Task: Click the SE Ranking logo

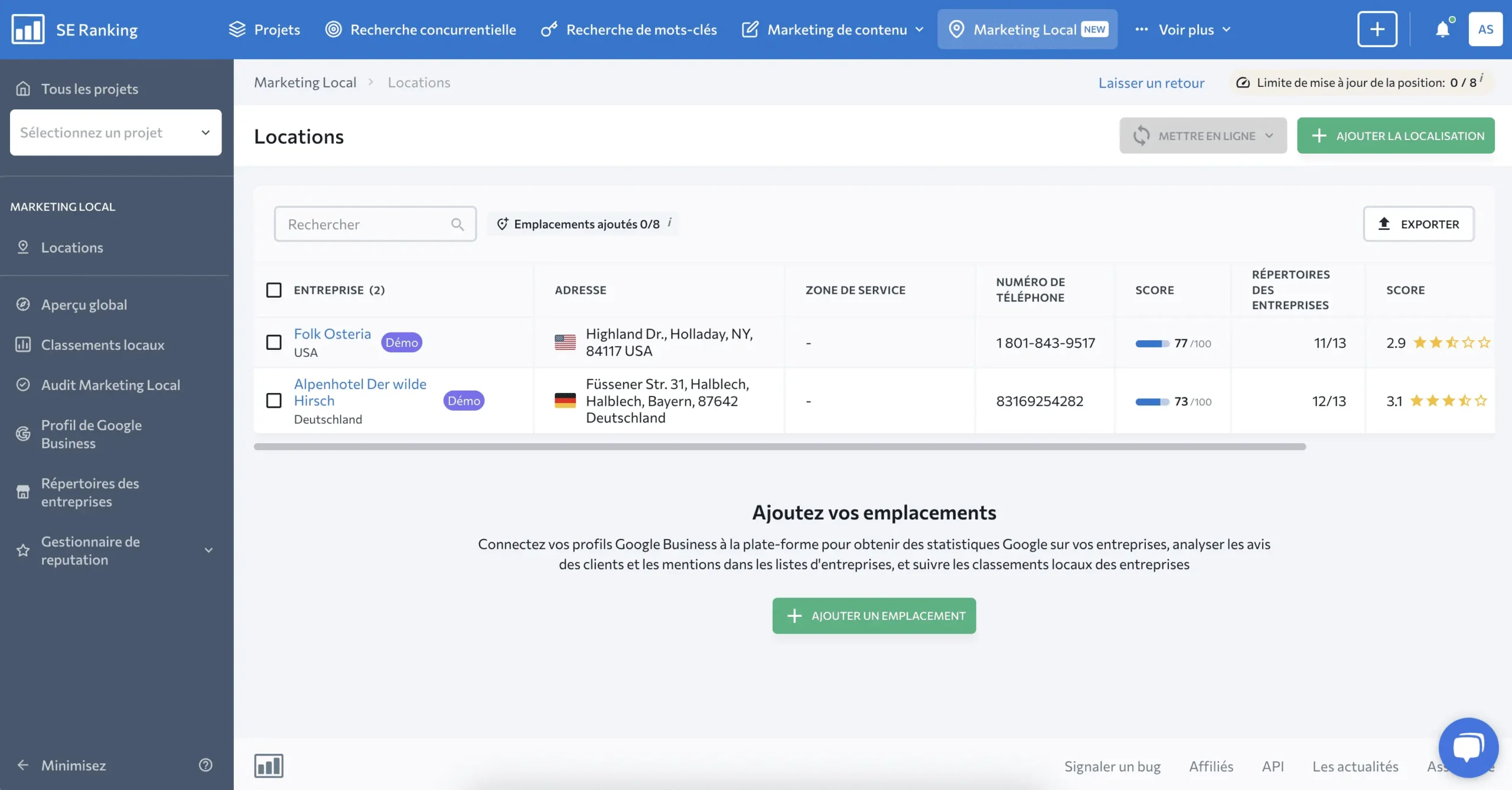Action: (x=28, y=29)
